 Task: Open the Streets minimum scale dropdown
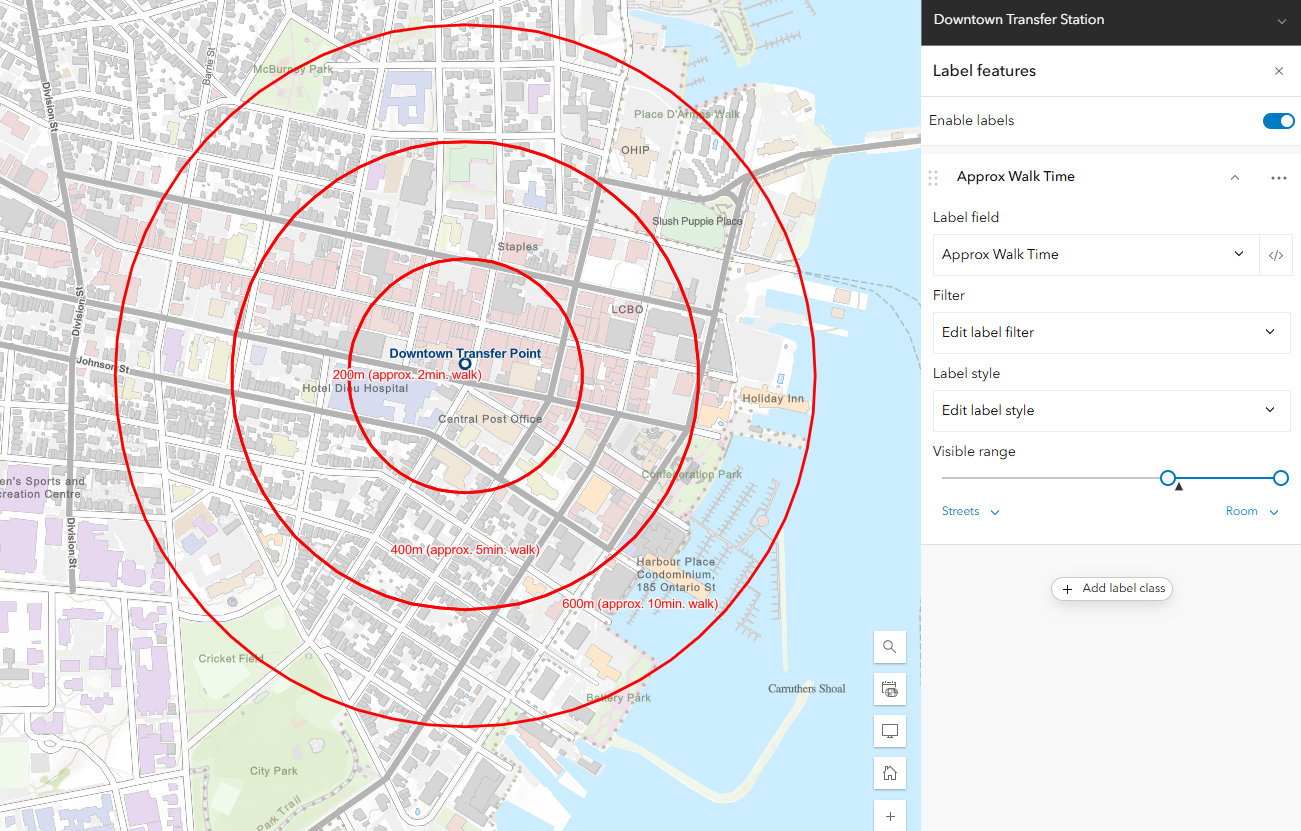(970, 511)
